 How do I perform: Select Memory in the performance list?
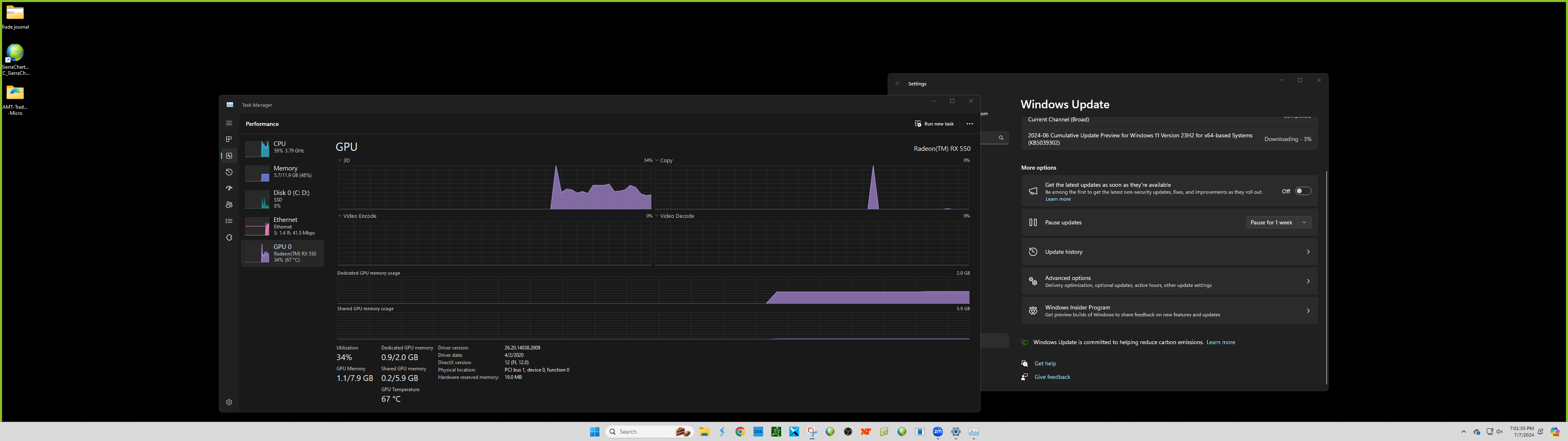[x=283, y=172]
